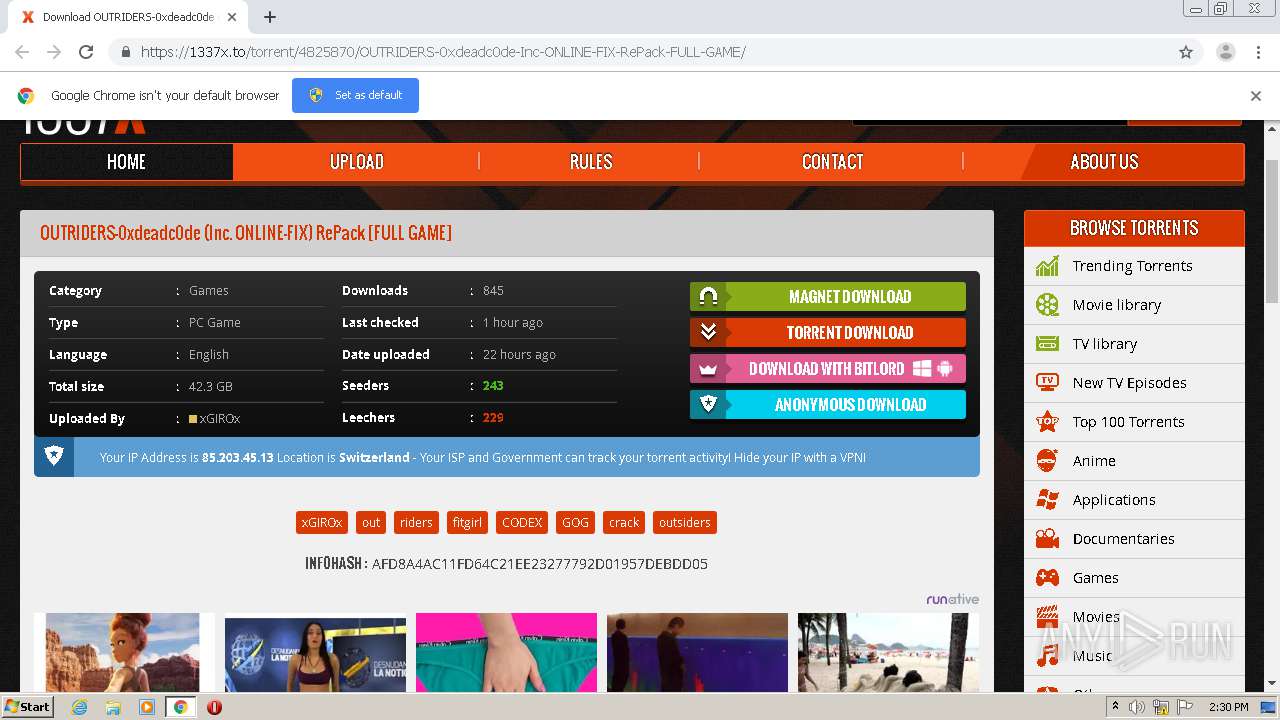The image size is (1280, 720).
Task: Click the infohash value text
Action: (x=540, y=564)
